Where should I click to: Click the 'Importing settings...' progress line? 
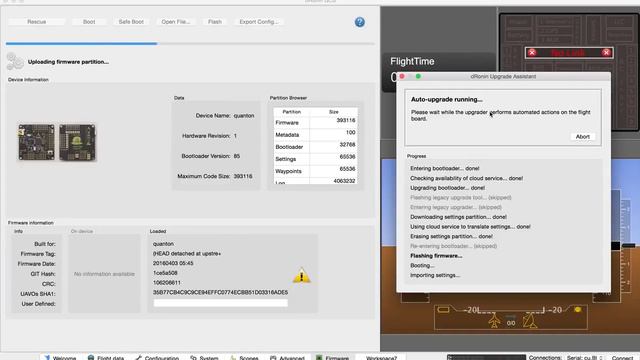click(x=435, y=275)
